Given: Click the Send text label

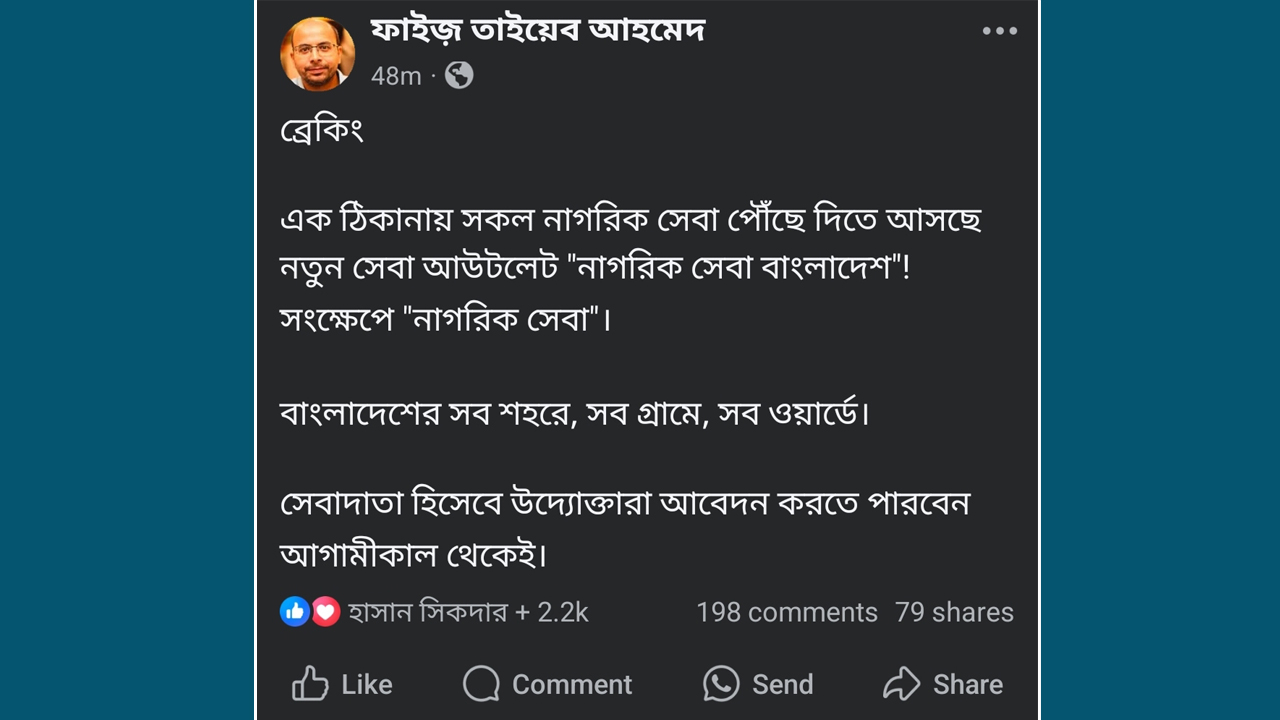Looking at the screenshot, I should (782, 684).
